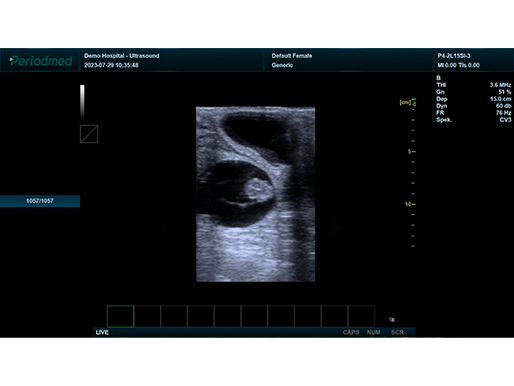This screenshot has width=514, height=386.
Task: Click the CAPS indicator in status bar
Action: pos(351,332)
